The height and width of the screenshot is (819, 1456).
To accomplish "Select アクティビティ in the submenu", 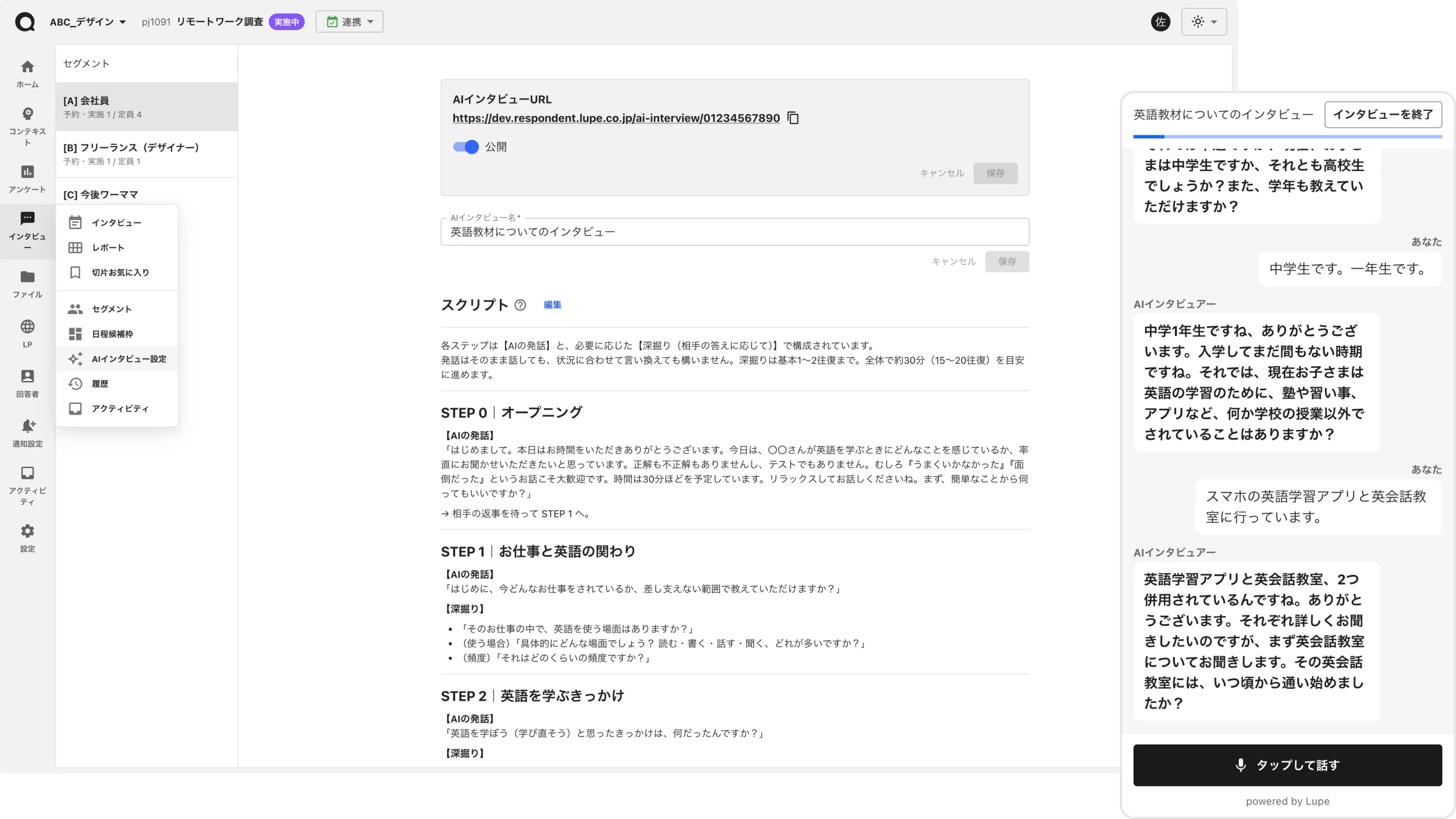I will click(117, 408).
